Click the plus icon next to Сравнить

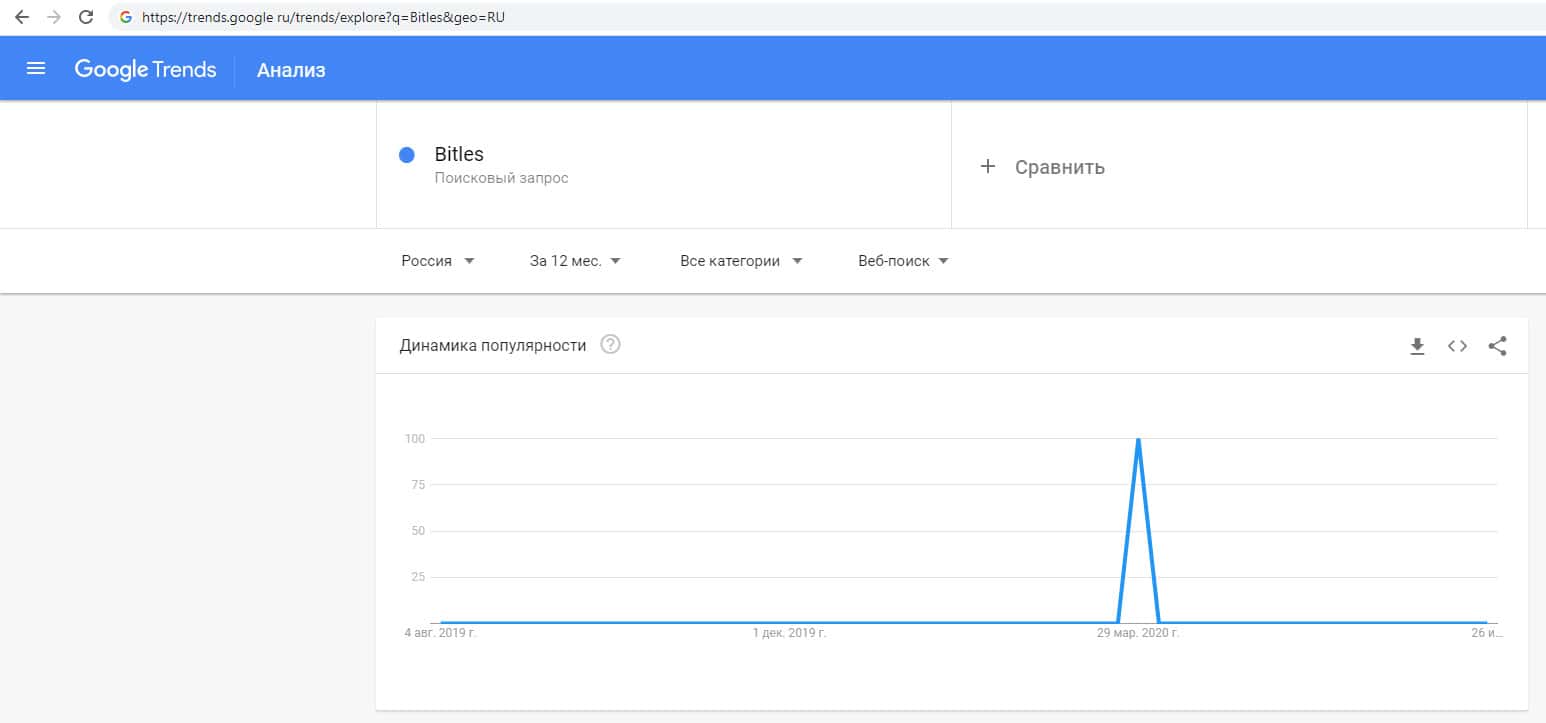pyautogui.click(x=988, y=167)
